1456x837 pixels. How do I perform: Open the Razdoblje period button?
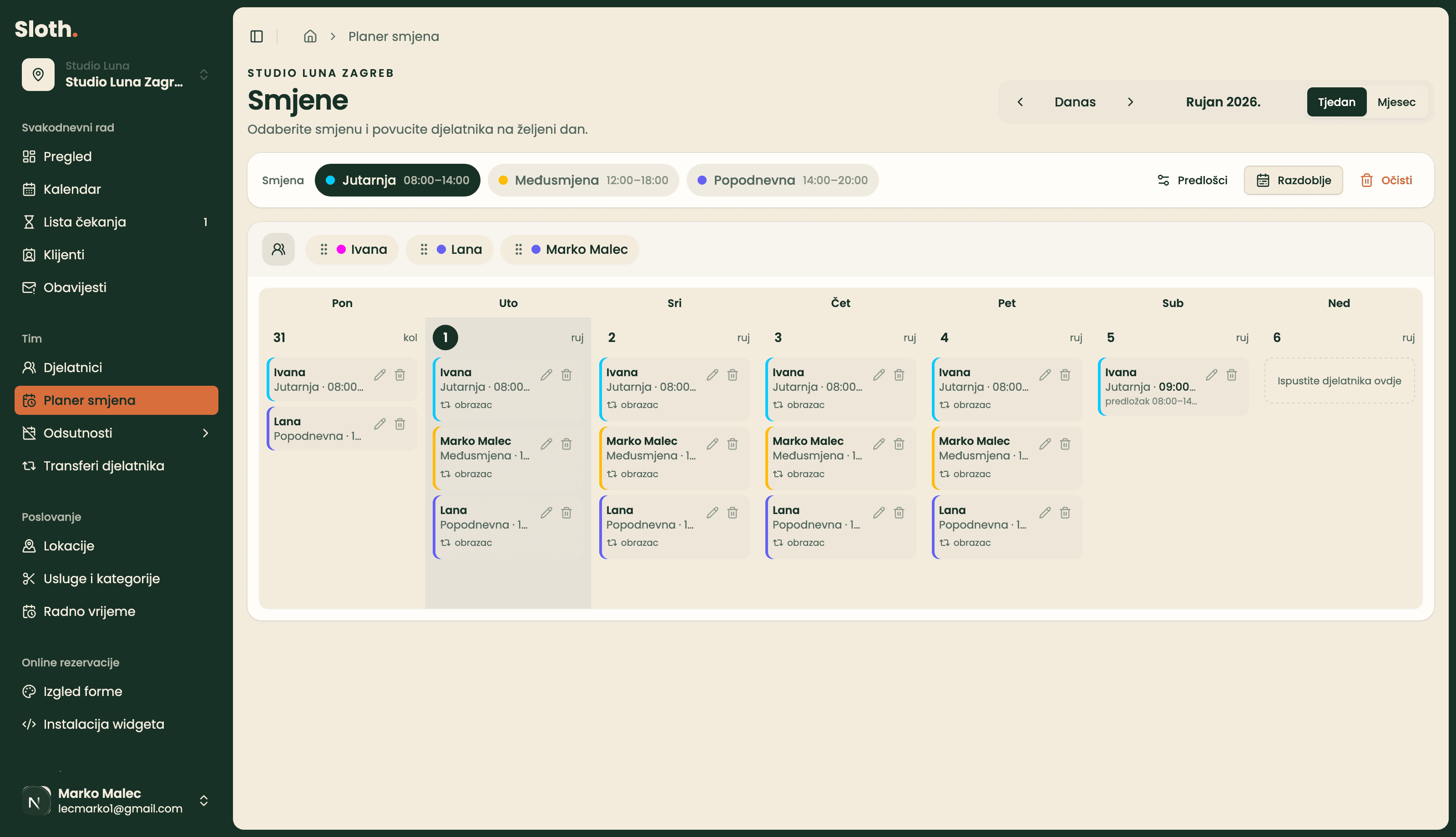[1293, 180]
